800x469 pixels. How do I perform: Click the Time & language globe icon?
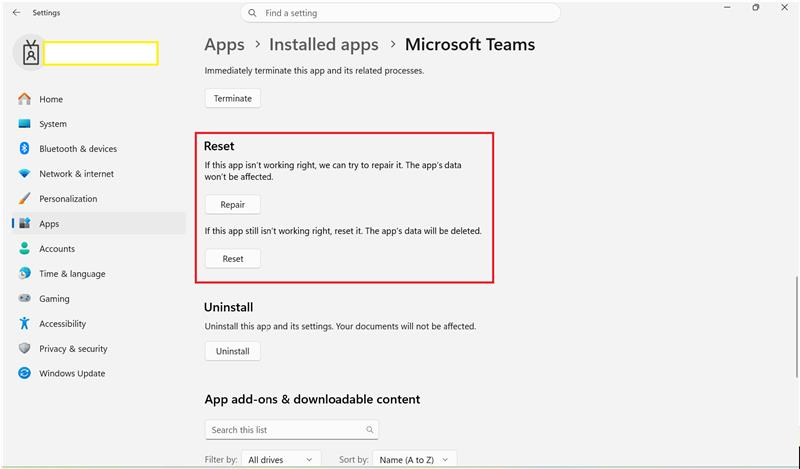pyautogui.click(x=24, y=274)
